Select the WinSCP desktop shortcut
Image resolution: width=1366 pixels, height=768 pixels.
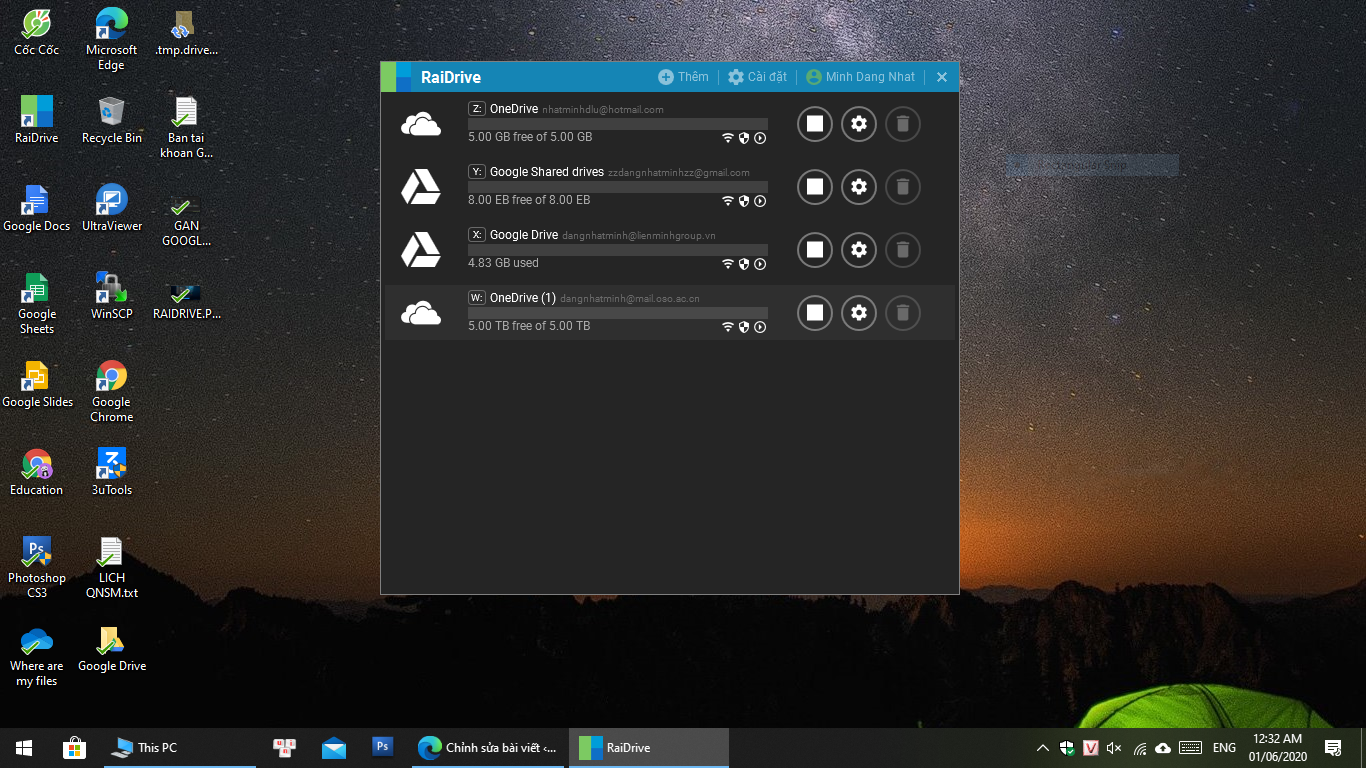coord(111,296)
